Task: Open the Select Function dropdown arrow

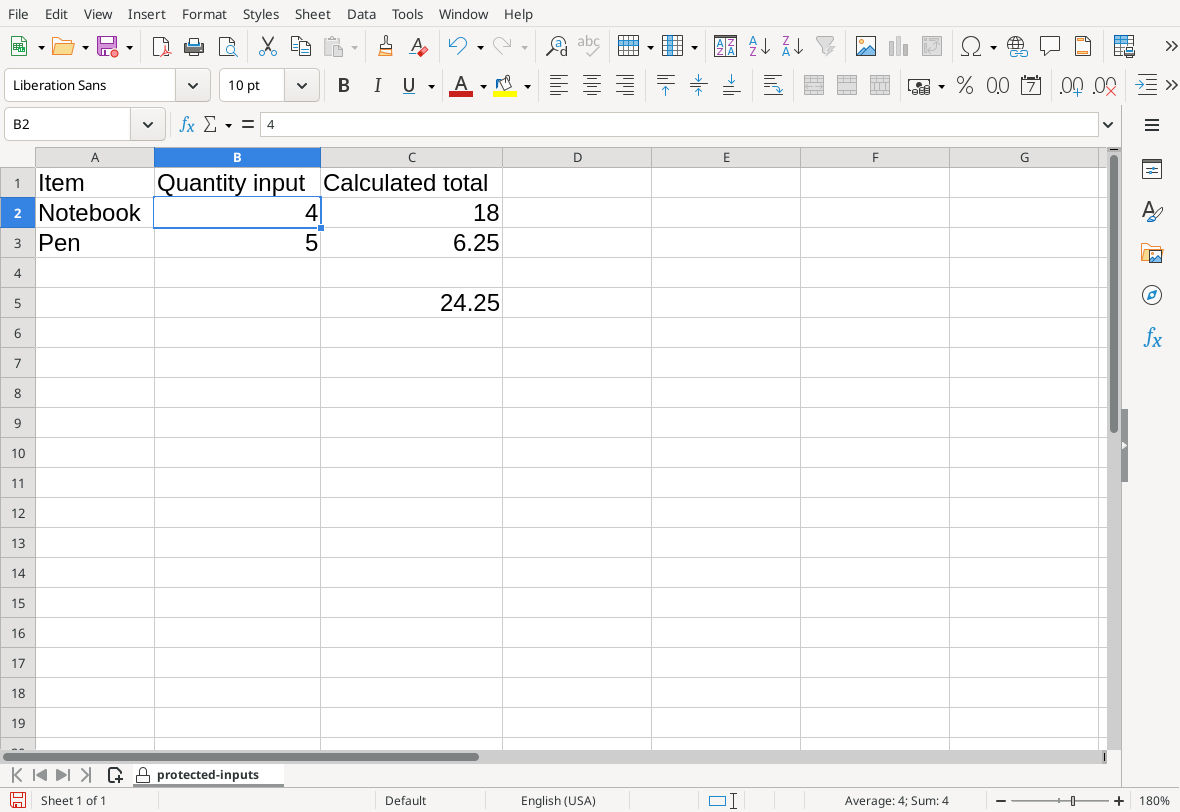Action: (228, 125)
